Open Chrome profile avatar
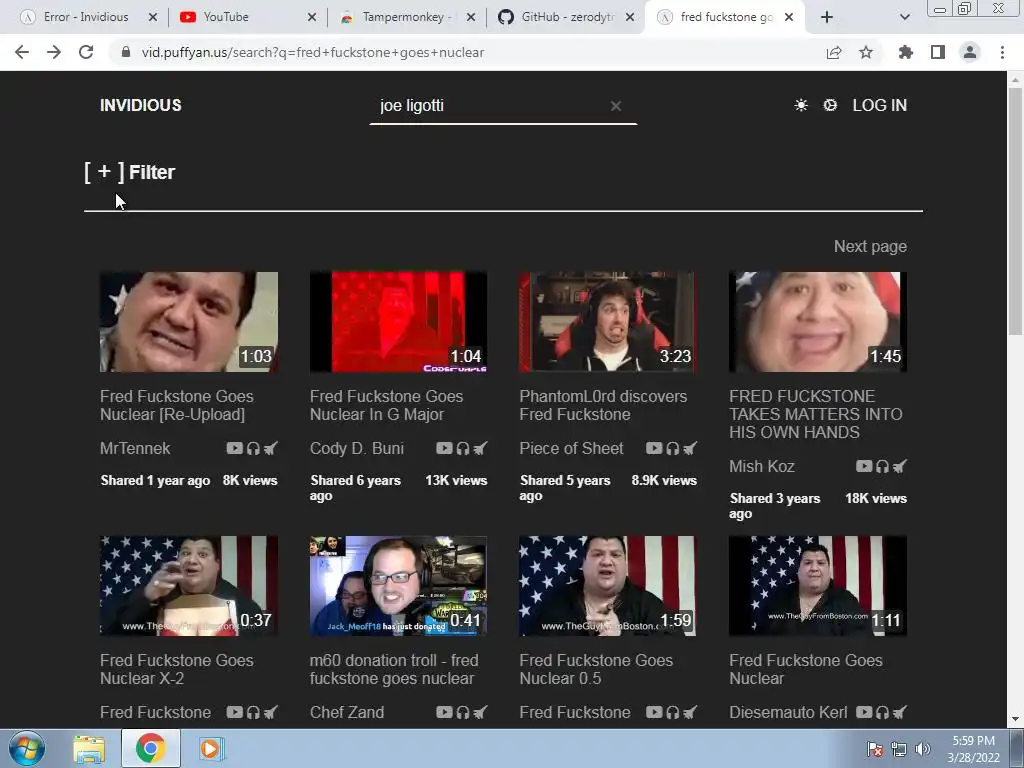This screenshot has width=1024, height=768. [970, 52]
